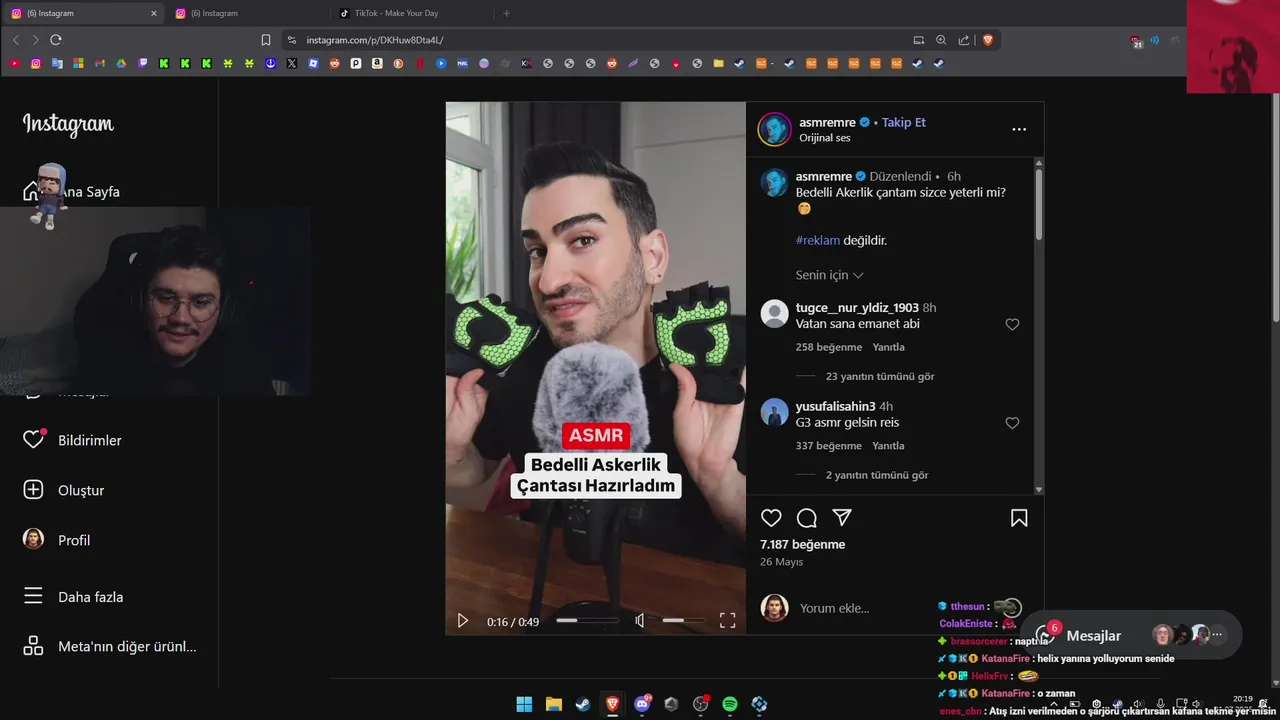Open the Gmail bookmark icon
The image size is (1280, 720).
click(100, 63)
